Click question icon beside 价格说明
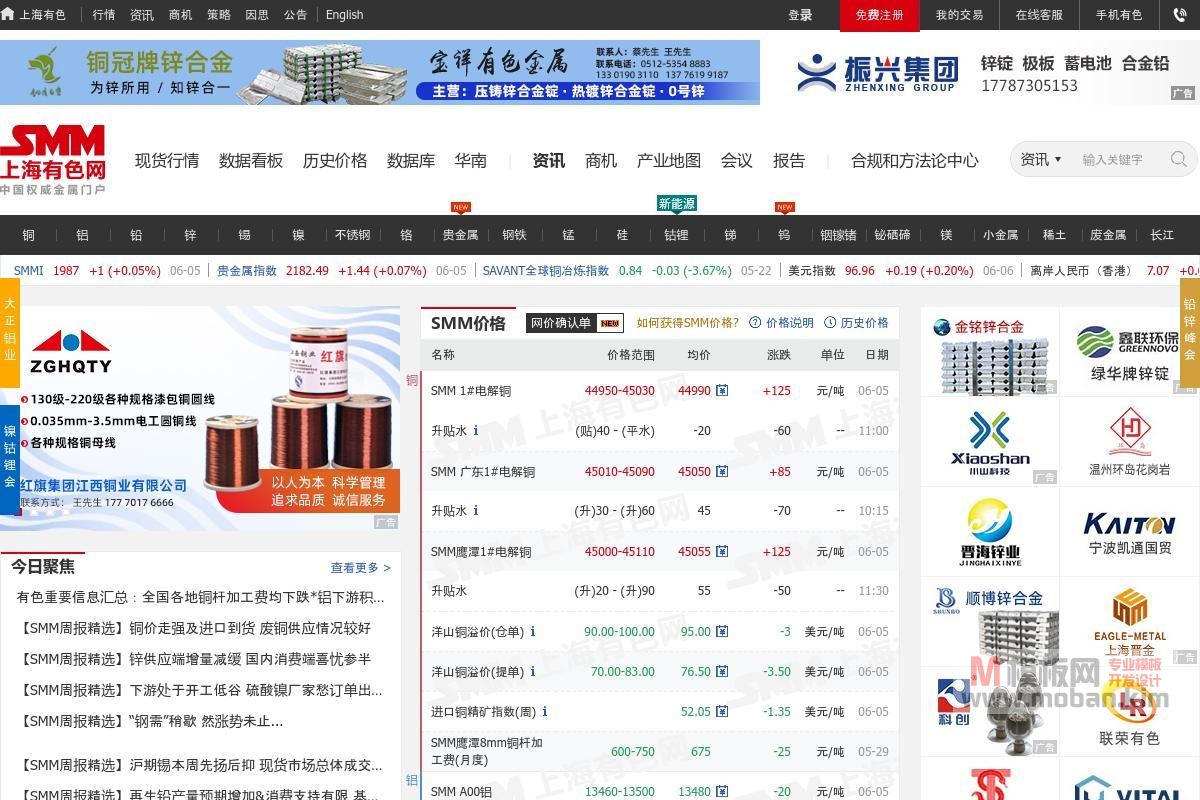 (755, 323)
